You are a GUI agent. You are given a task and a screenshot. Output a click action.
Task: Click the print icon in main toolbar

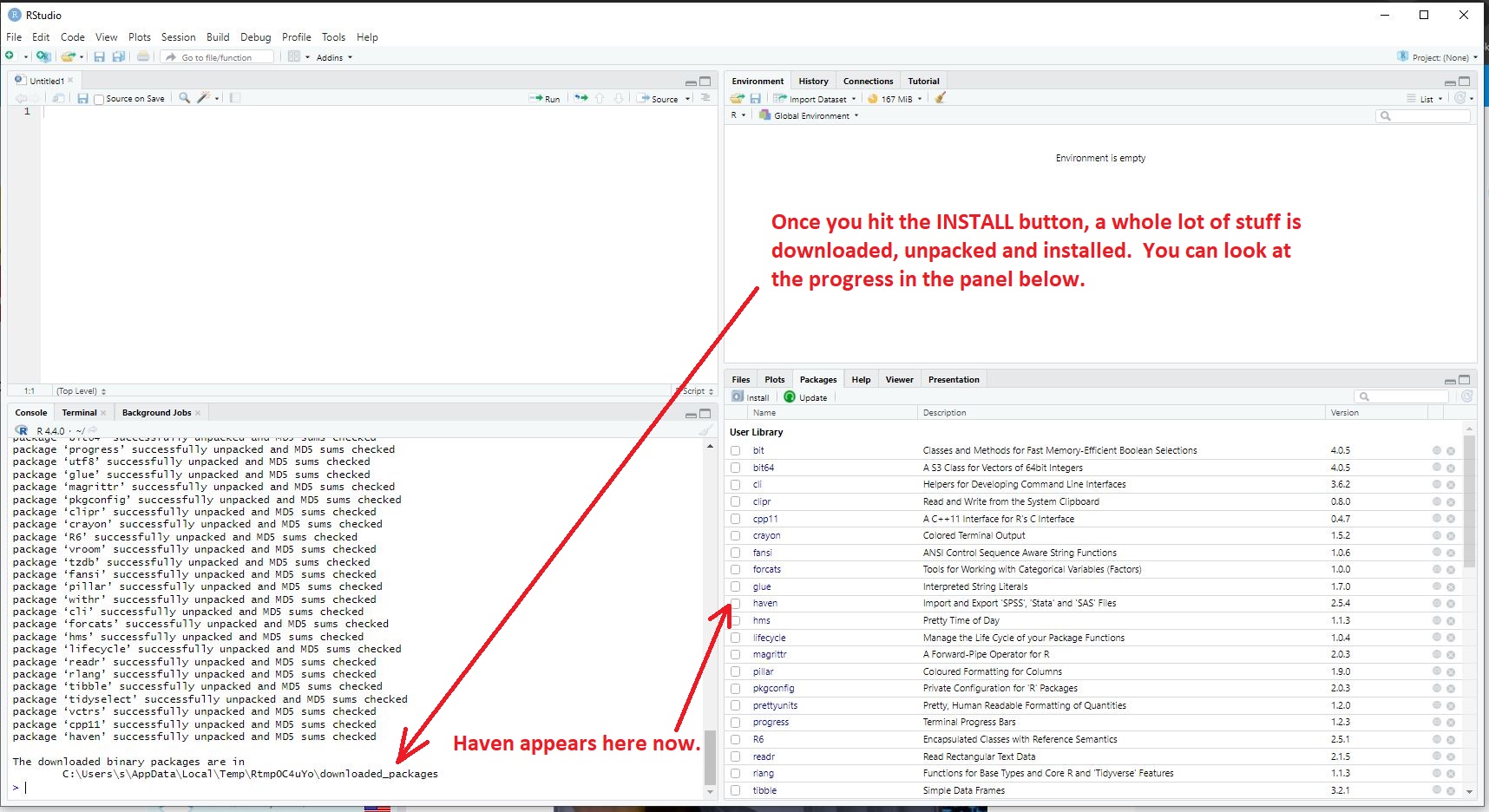pos(143,56)
